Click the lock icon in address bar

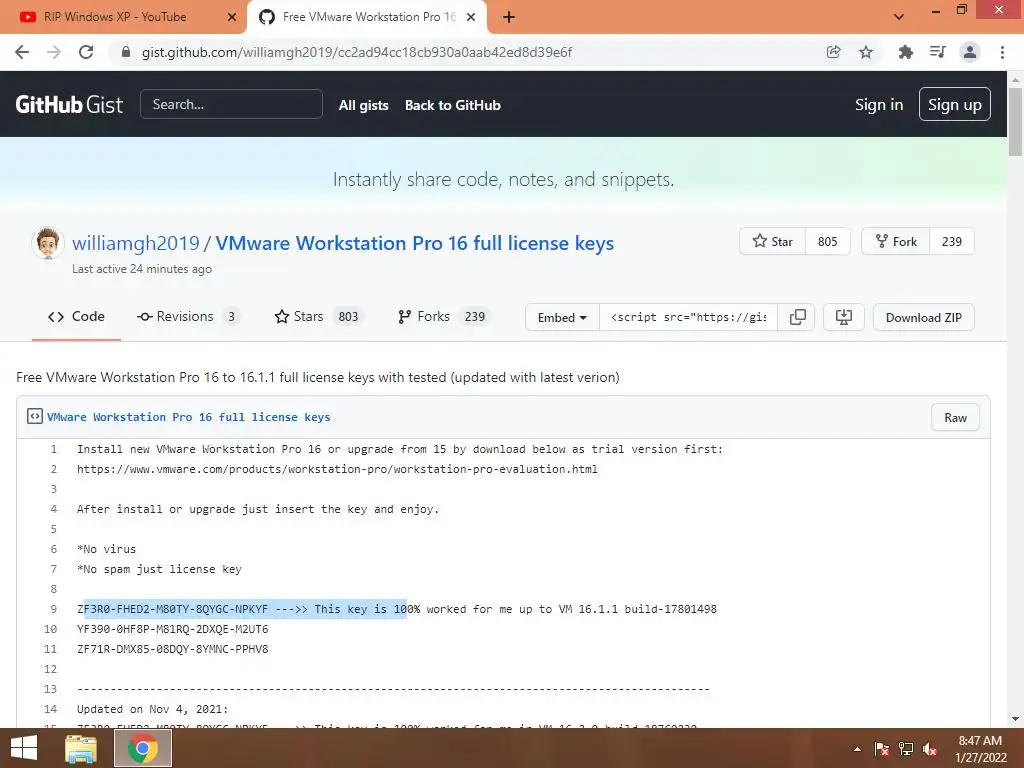point(126,52)
